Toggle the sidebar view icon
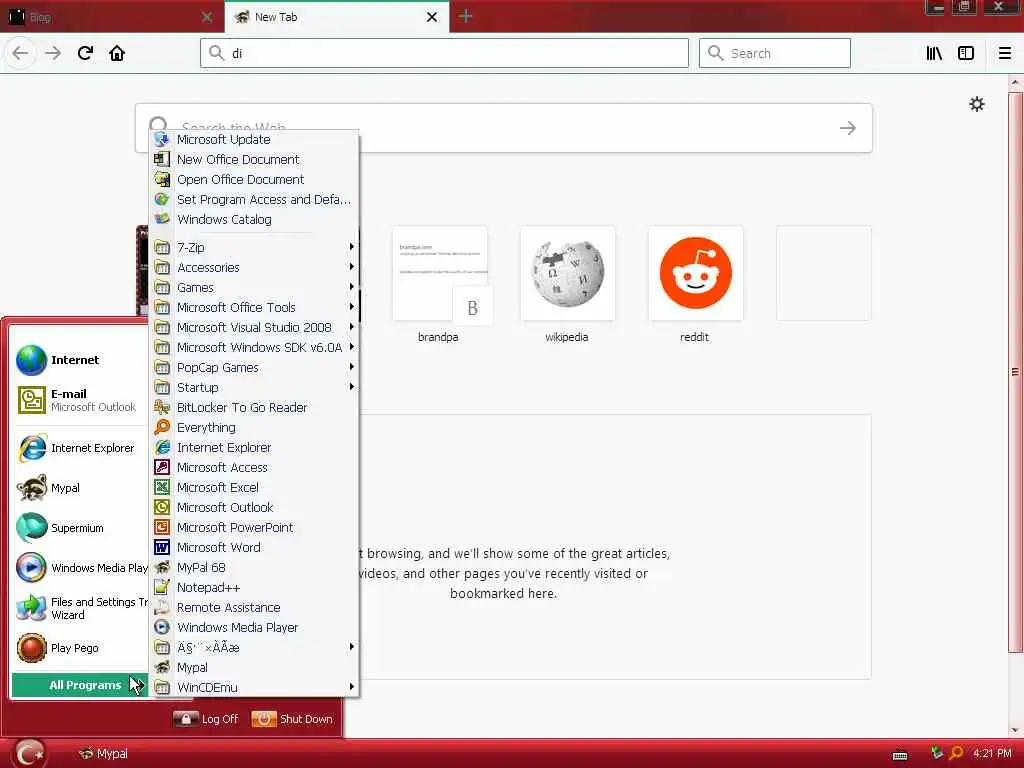1024x768 pixels. pyautogui.click(x=966, y=53)
